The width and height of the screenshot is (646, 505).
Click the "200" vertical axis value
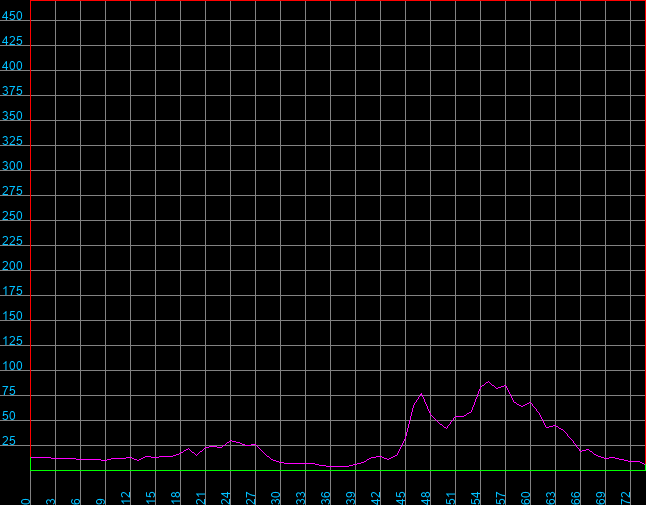coord(12,266)
